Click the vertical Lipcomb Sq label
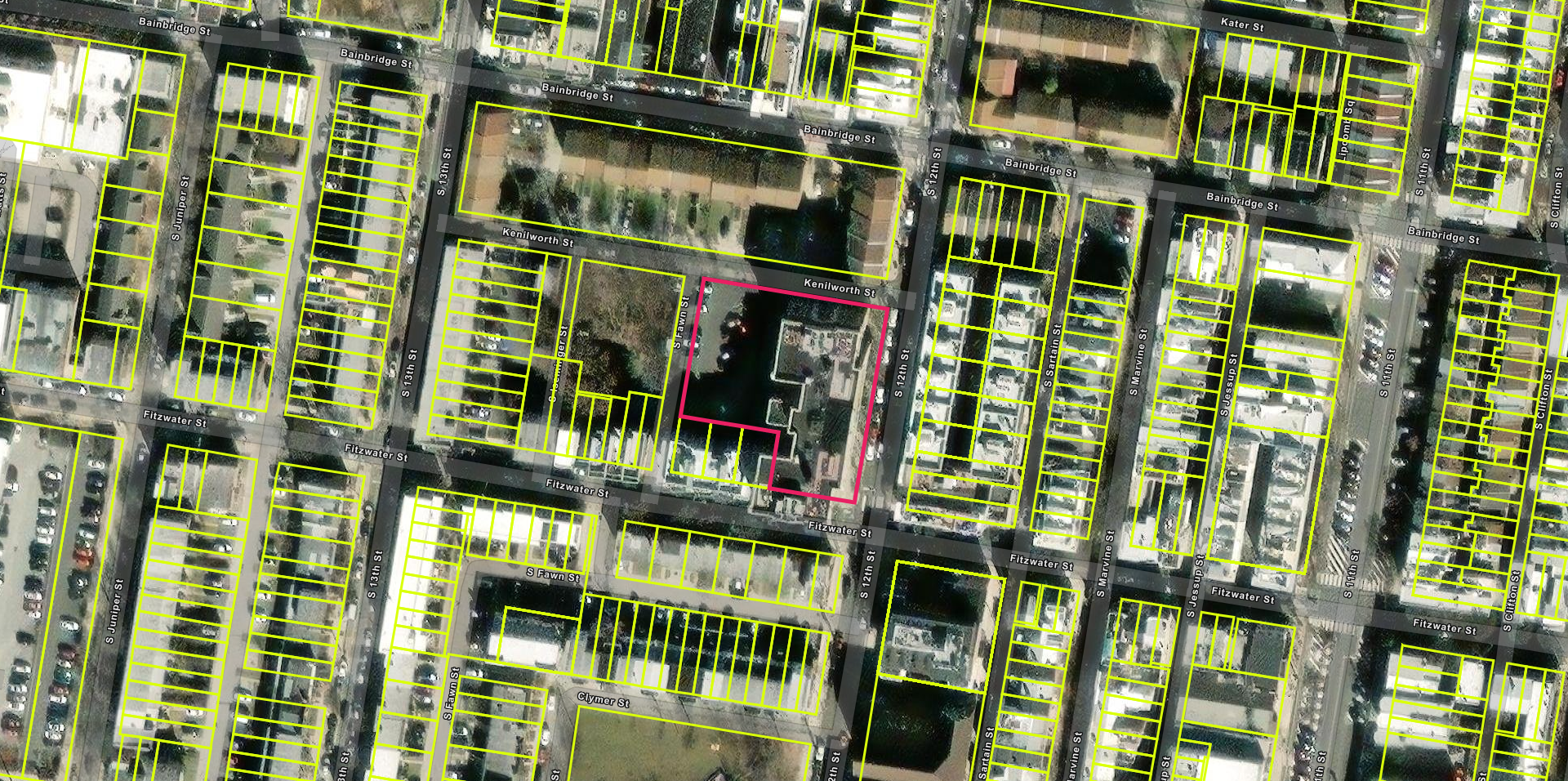The height and width of the screenshot is (781, 1568). (x=1345, y=129)
